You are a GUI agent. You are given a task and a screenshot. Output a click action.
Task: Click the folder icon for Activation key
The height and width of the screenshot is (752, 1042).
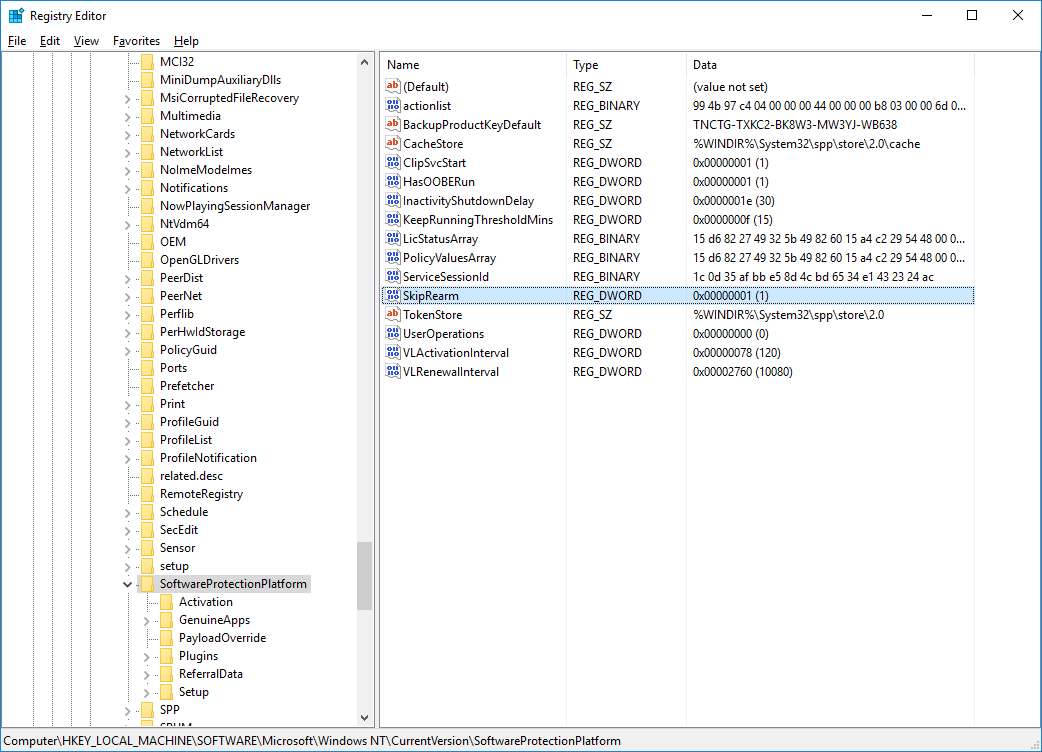coord(167,602)
